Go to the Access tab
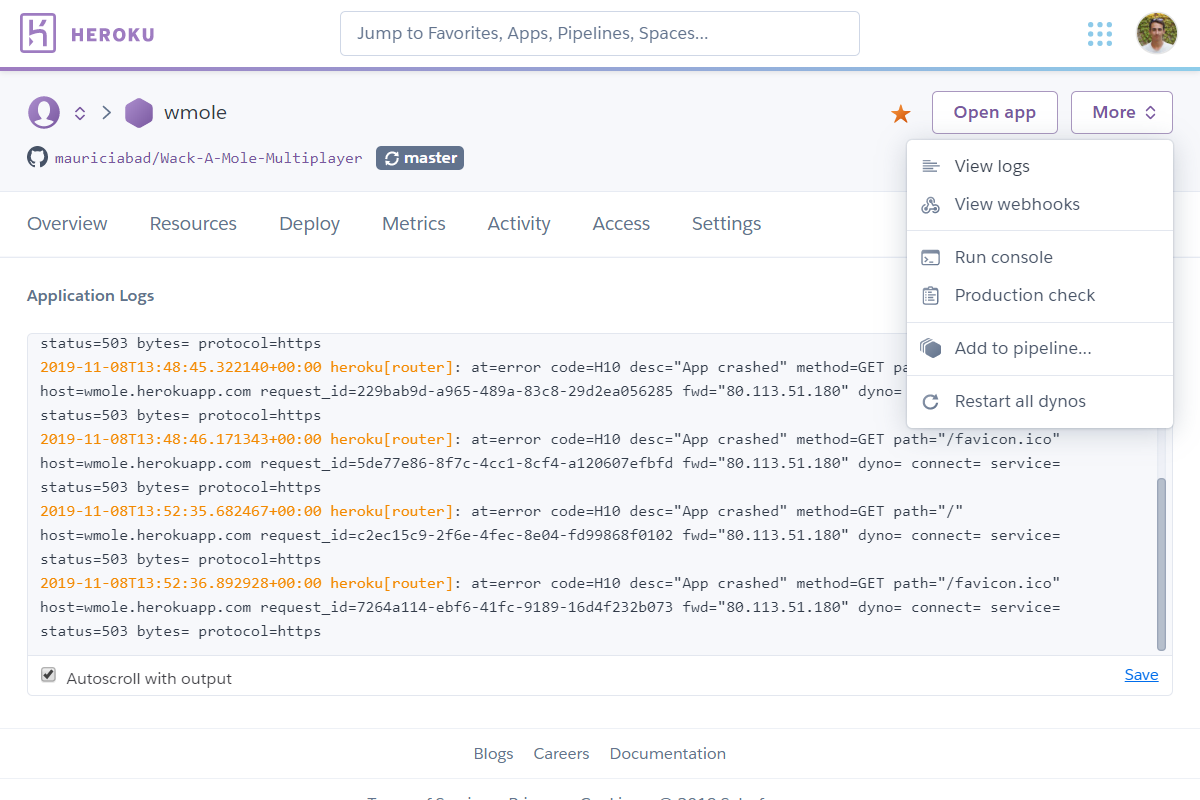Screen dimensions: 1200x800 coord(621,224)
